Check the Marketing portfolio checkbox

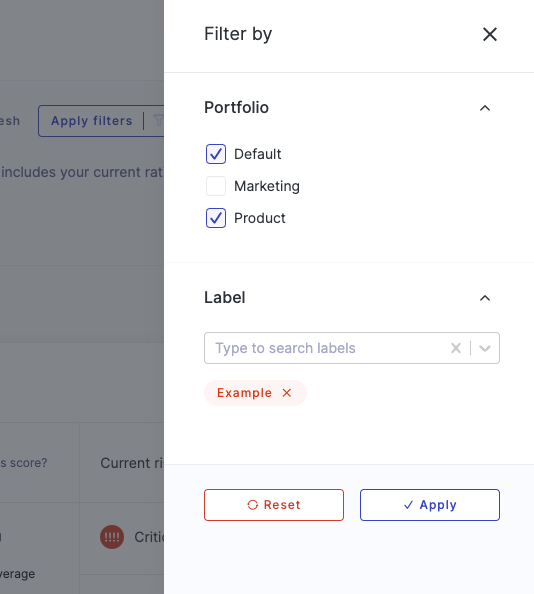pos(216,186)
